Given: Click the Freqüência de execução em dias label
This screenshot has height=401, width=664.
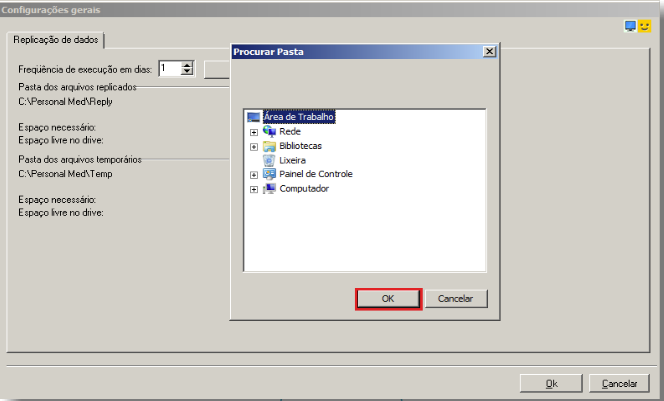Looking at the screenshot, I should point(85,69).
